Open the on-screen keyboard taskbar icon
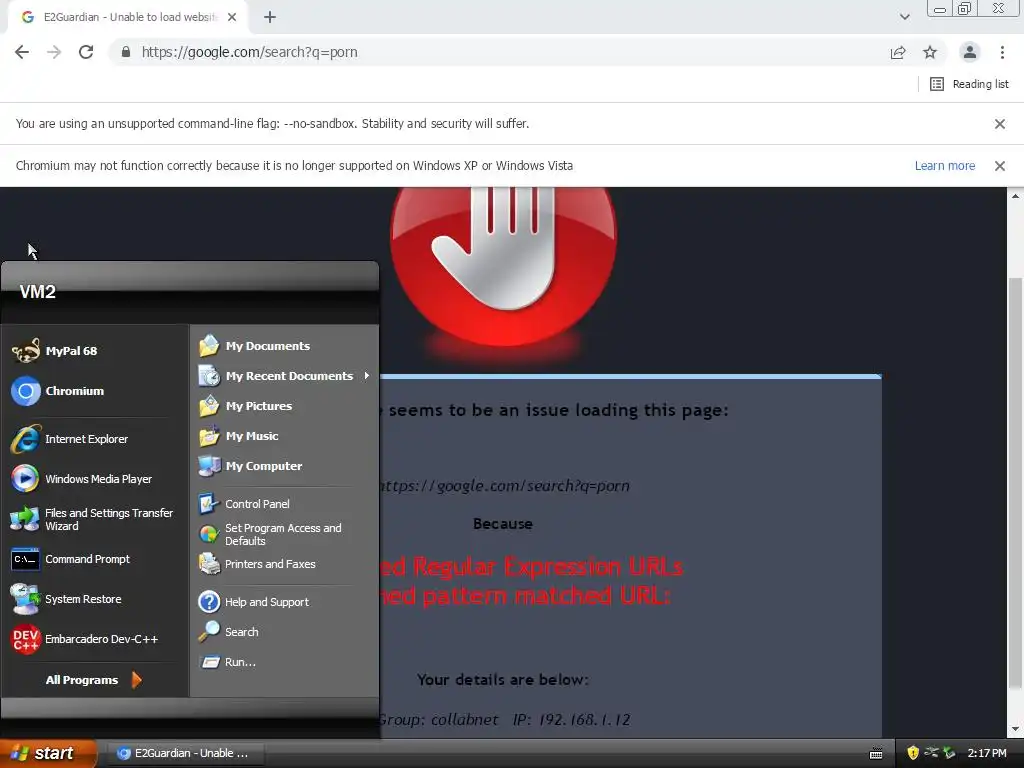The image size is (1024, 768). [876, 754]
